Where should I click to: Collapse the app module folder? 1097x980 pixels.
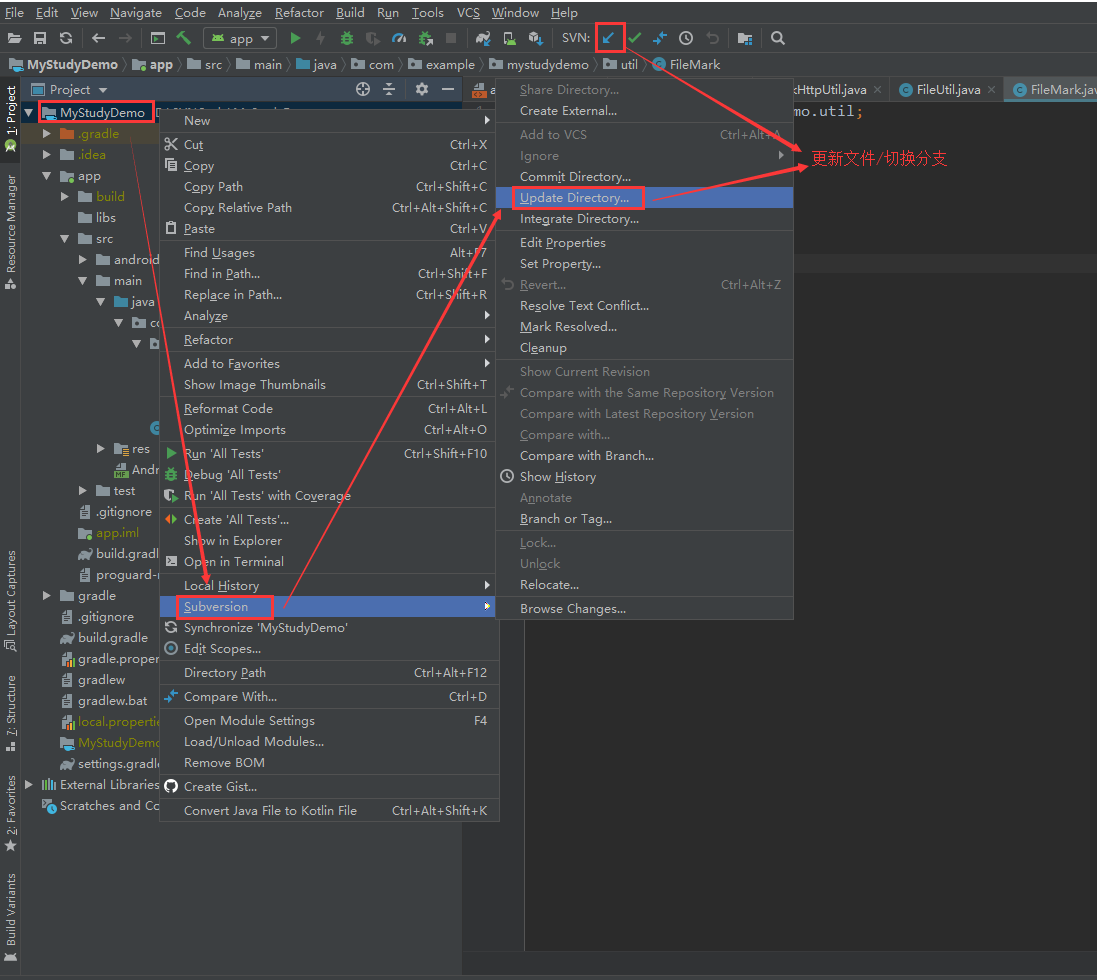tap(47, 176)
